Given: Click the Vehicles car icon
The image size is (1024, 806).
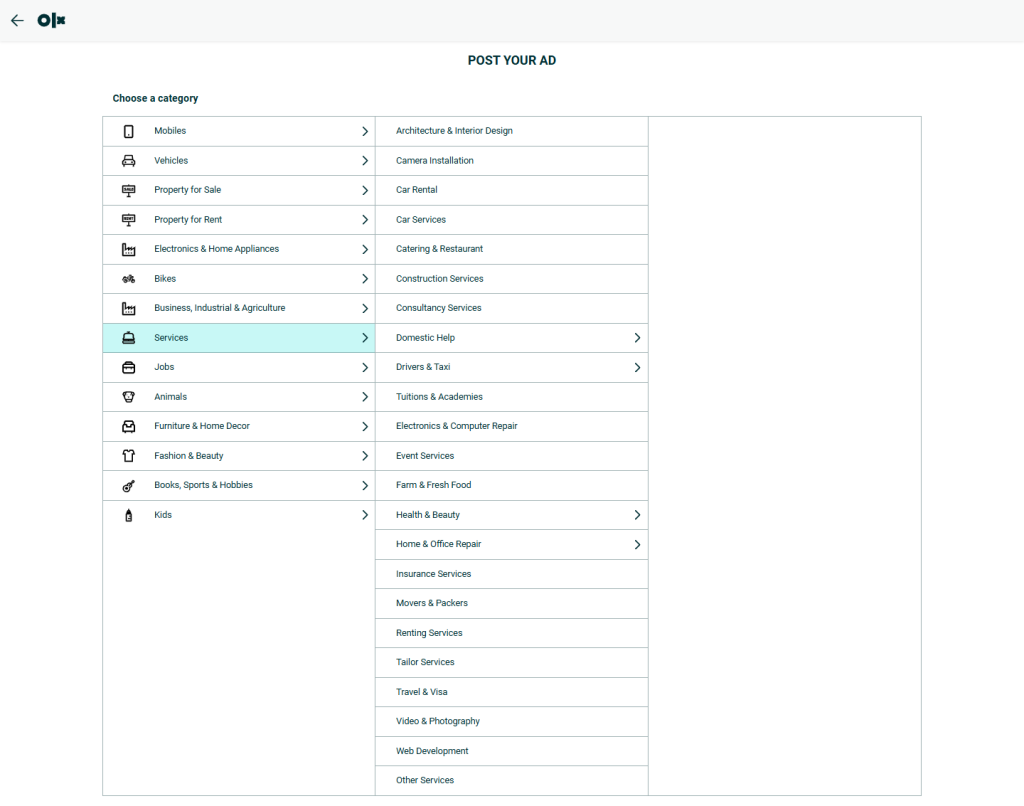Looking at the screenshot, I should pyautogui.click(x=128, y=160).
